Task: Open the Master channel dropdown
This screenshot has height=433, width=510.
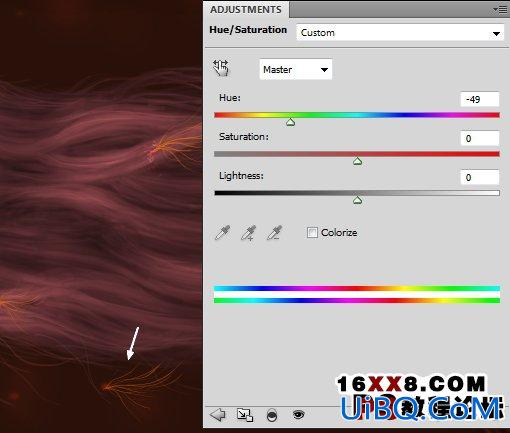Action: pos(296,69)
